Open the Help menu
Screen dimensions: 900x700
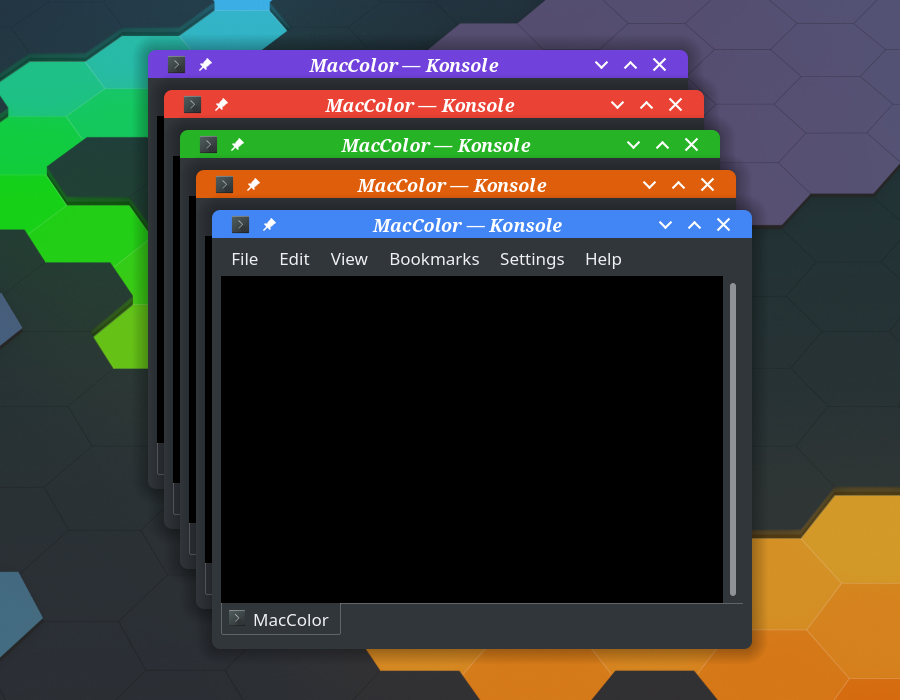(x=603, y=259)
